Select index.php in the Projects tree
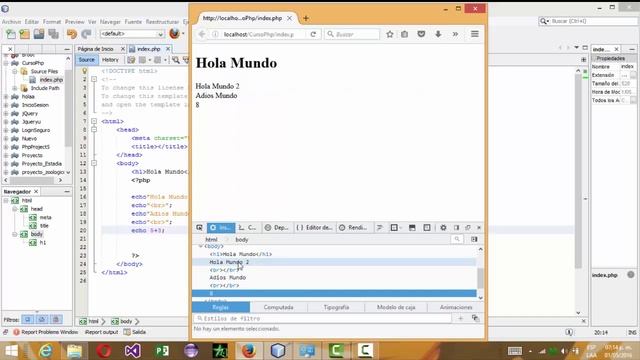Image resolution: width=640 pixels, height=360 pixels. tap(51, 80)
